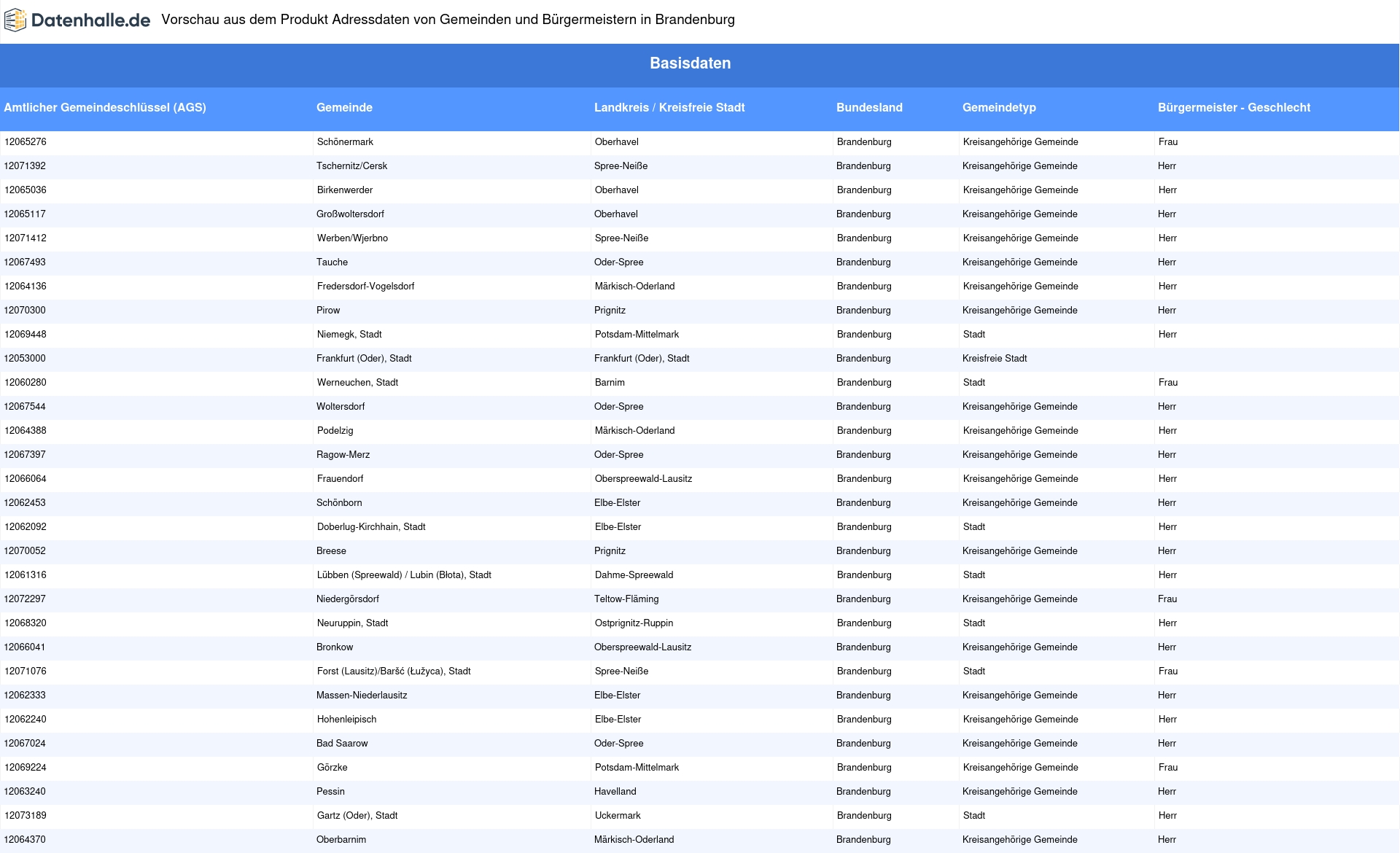The width and height of the screenshot is (1400, 853).
Task: Select the Kreisfreie Stadt type cell
Action: click(1057, 359)
